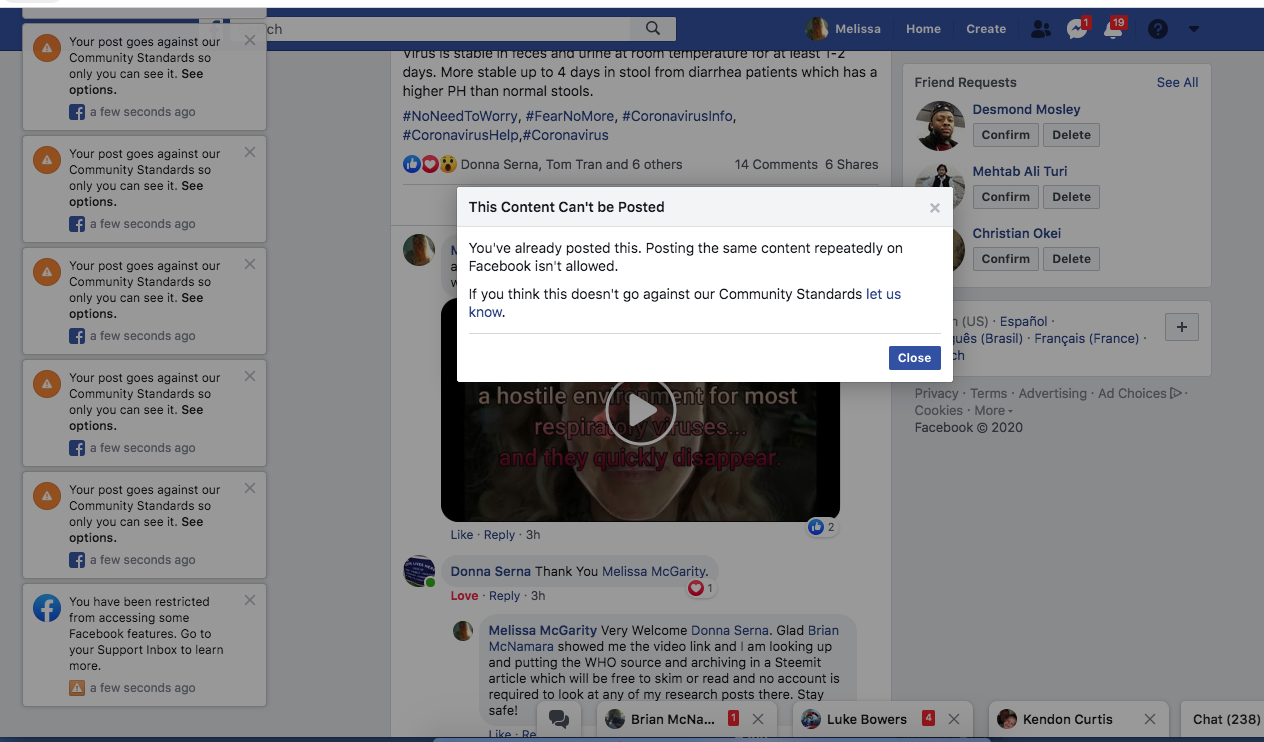This screenshot has width=1264, height=742.
Task: Open the Friend Requests icon in the top bar
Action: click(1040, 29)
